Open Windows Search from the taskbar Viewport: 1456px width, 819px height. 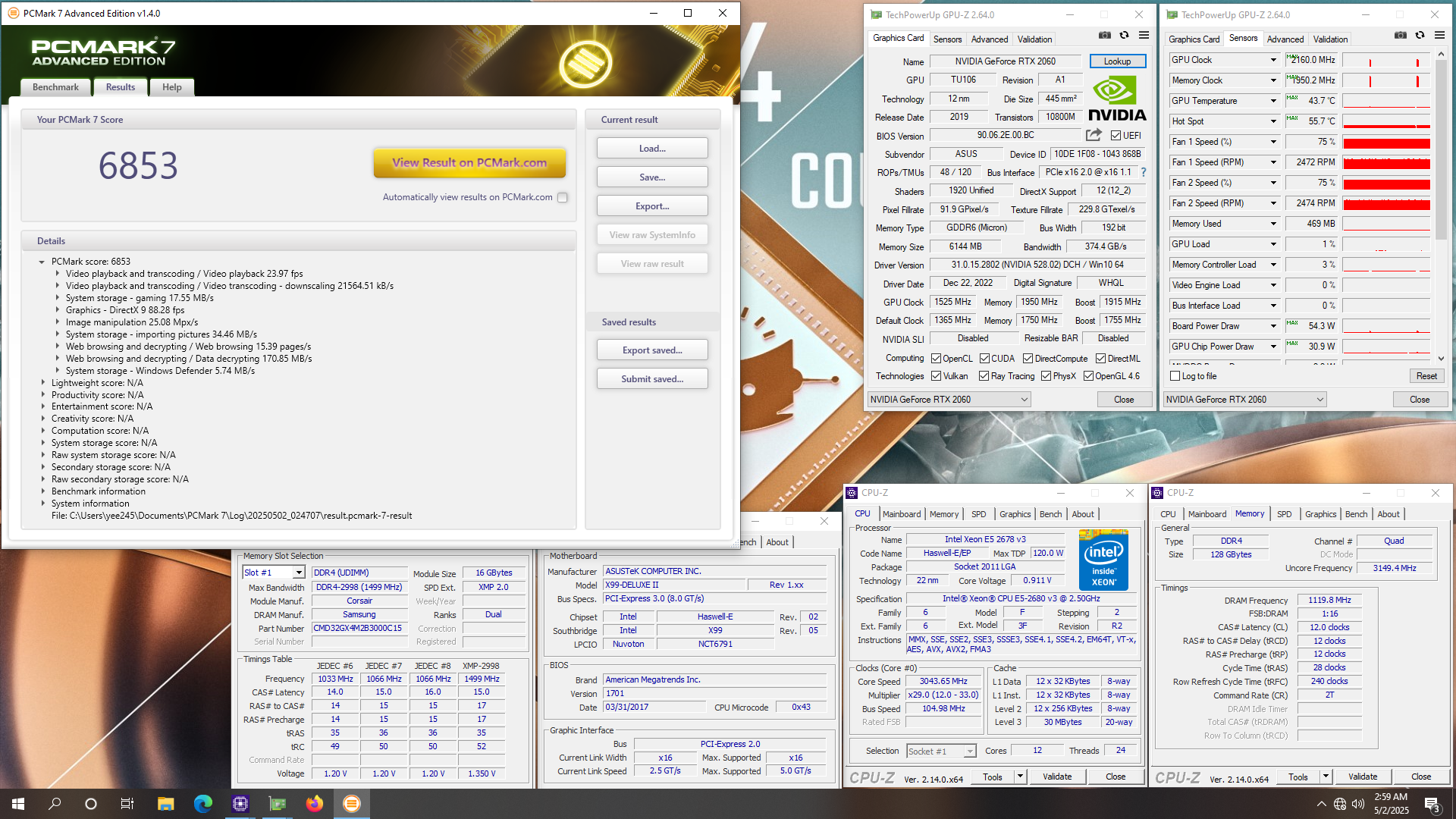(x=55, y=804)
